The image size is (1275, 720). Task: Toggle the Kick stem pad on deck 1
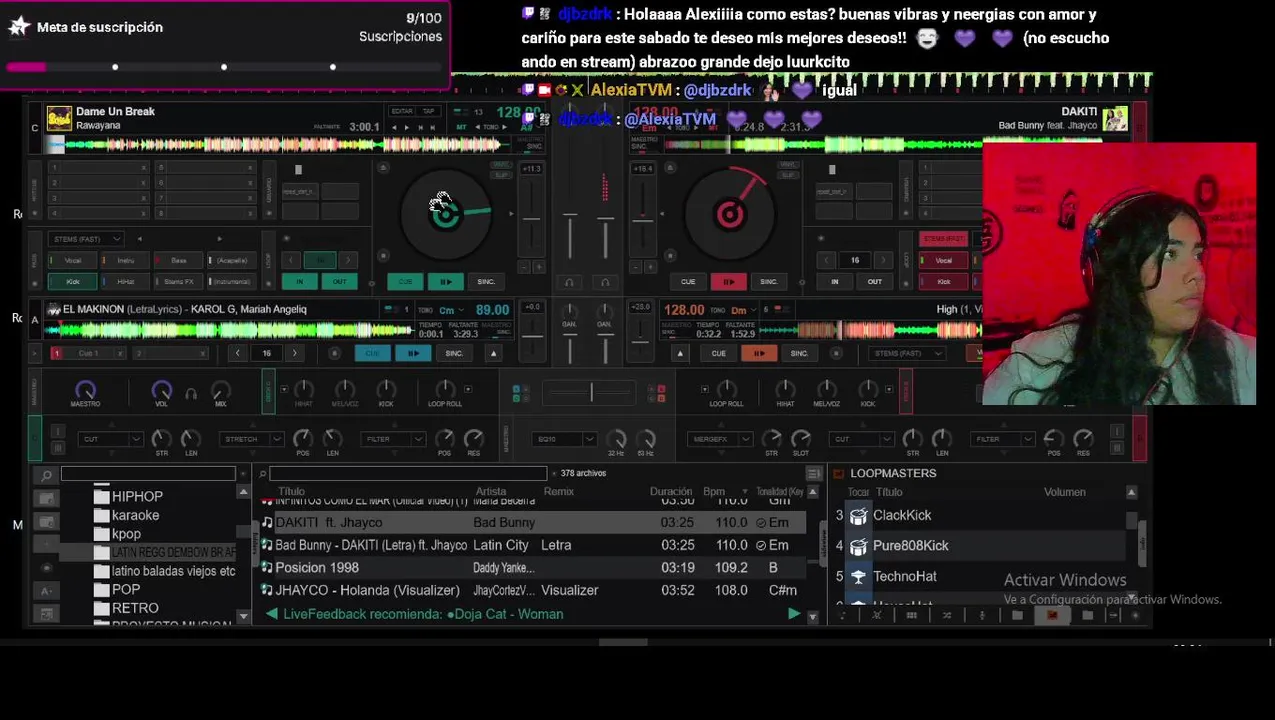point(73,282)
